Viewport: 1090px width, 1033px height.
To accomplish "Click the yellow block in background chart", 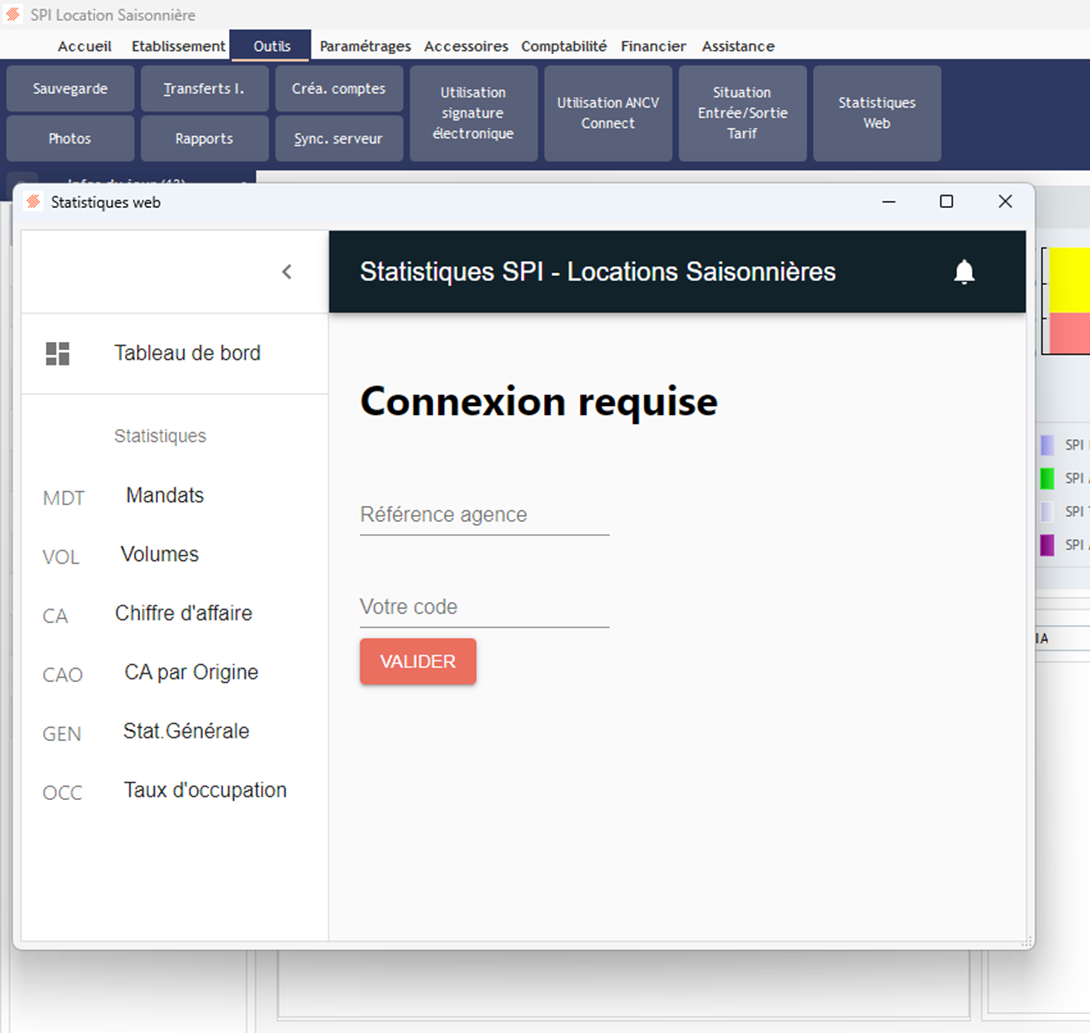I will 1069,280.
